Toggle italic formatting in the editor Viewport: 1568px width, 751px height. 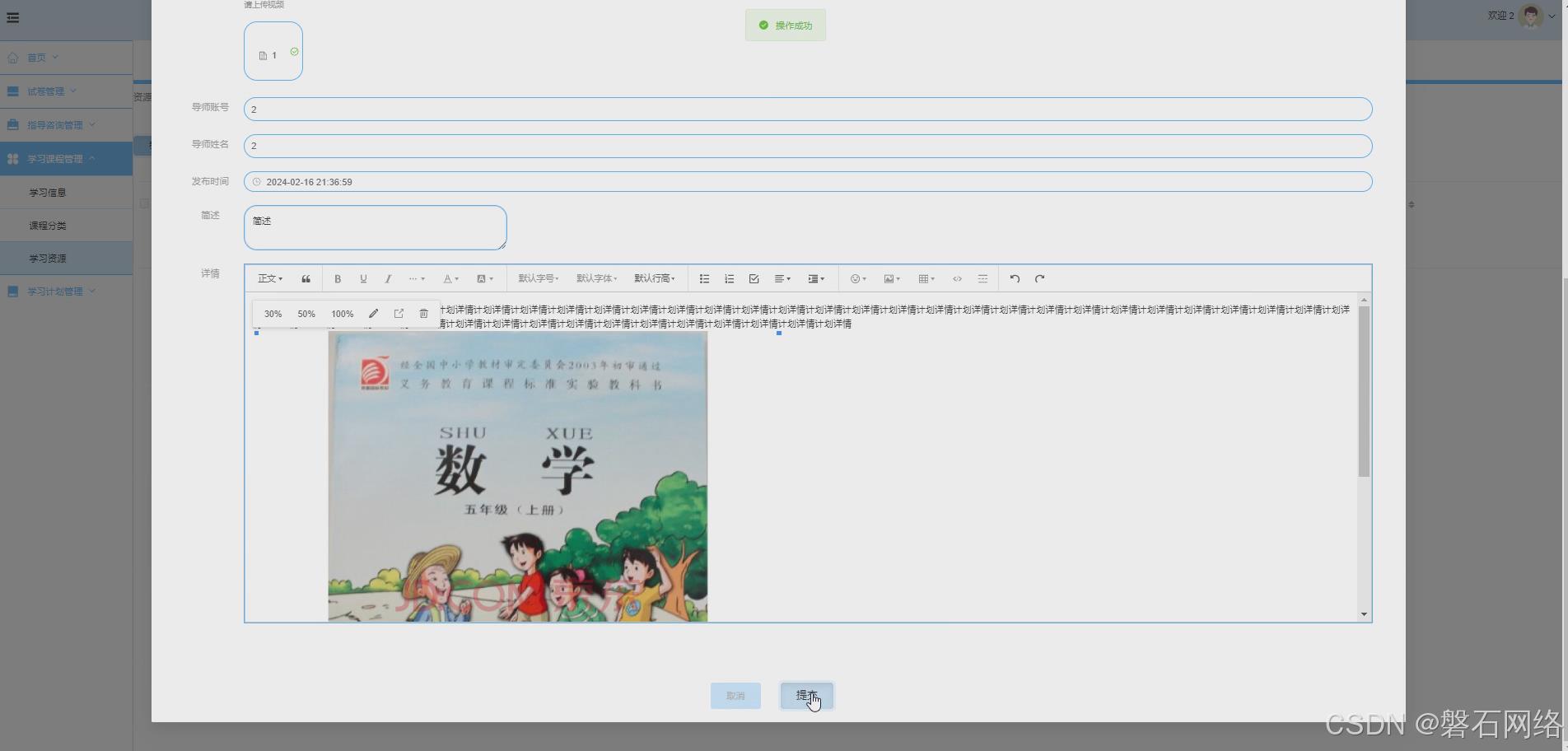(388, 279)
